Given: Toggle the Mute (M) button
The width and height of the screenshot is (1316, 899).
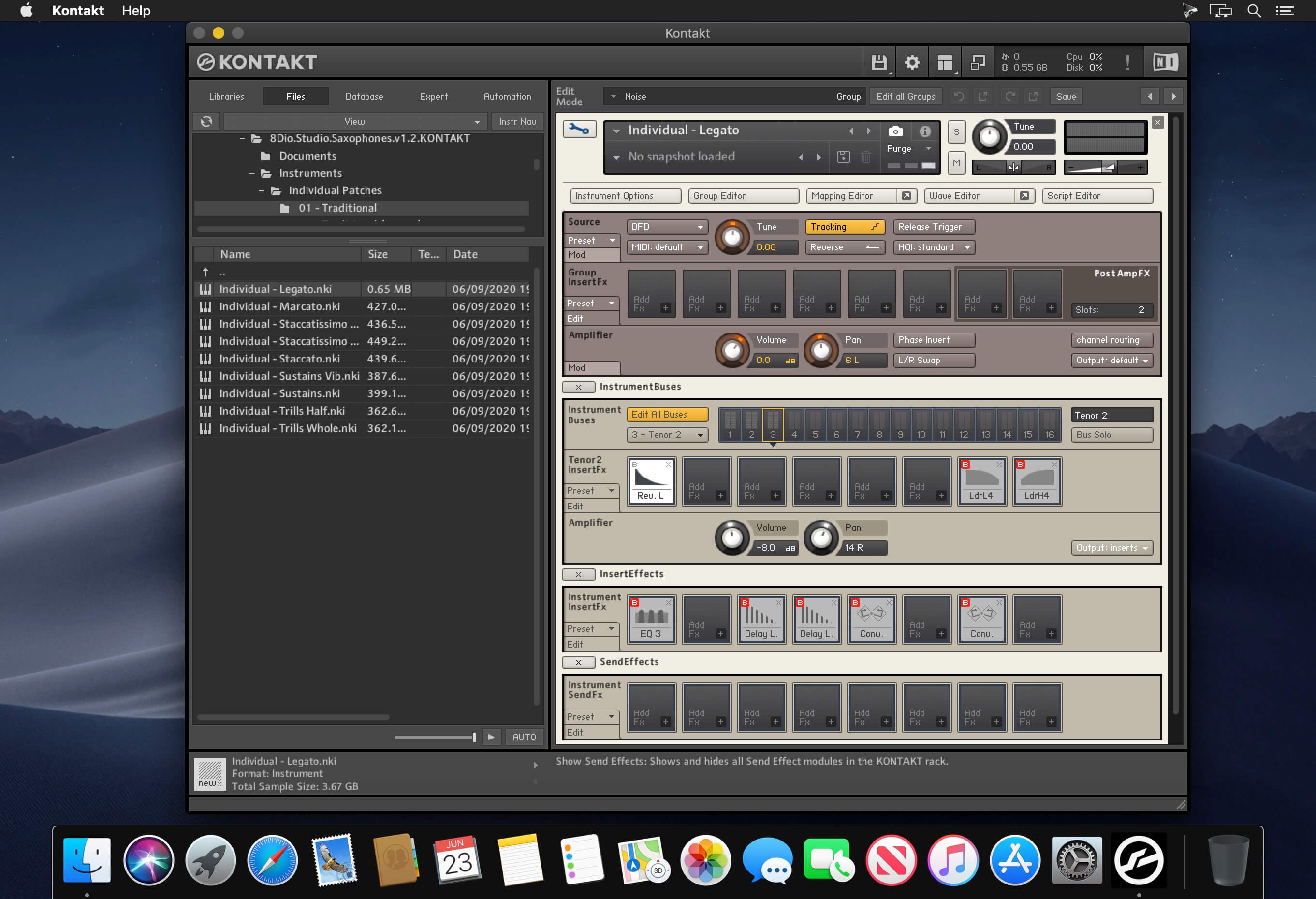Looking at the screenshot, I should click(x=956, y=163).
